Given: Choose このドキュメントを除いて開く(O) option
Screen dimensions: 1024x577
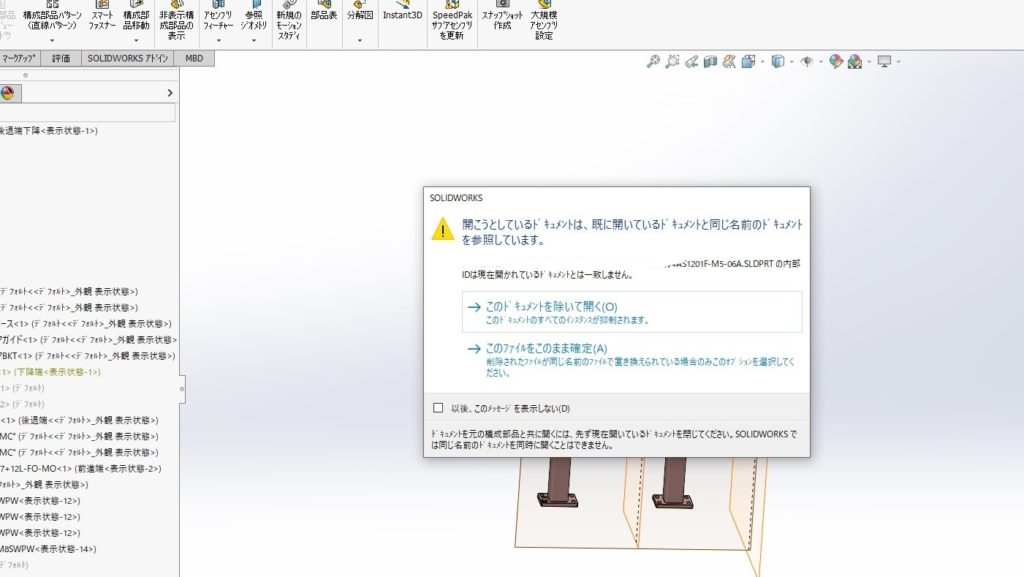Looking at the screenshot, I should click(550, 307).
